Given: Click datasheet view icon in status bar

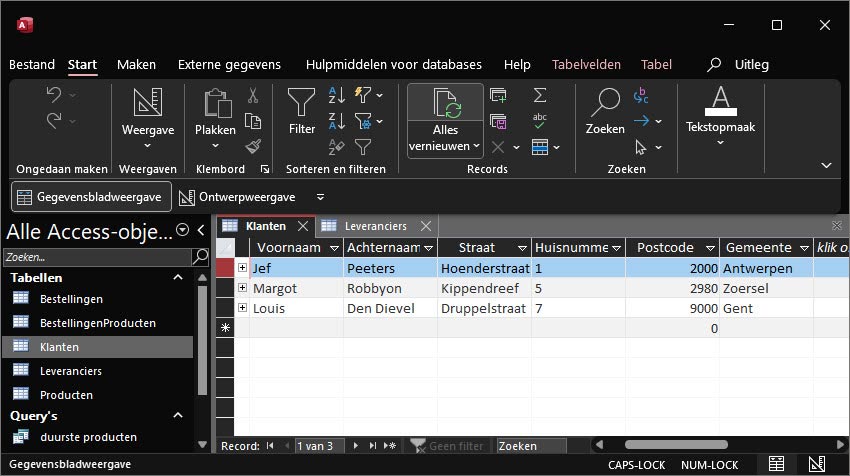Looking at the screenshot, I should click(x=776, y=464).
